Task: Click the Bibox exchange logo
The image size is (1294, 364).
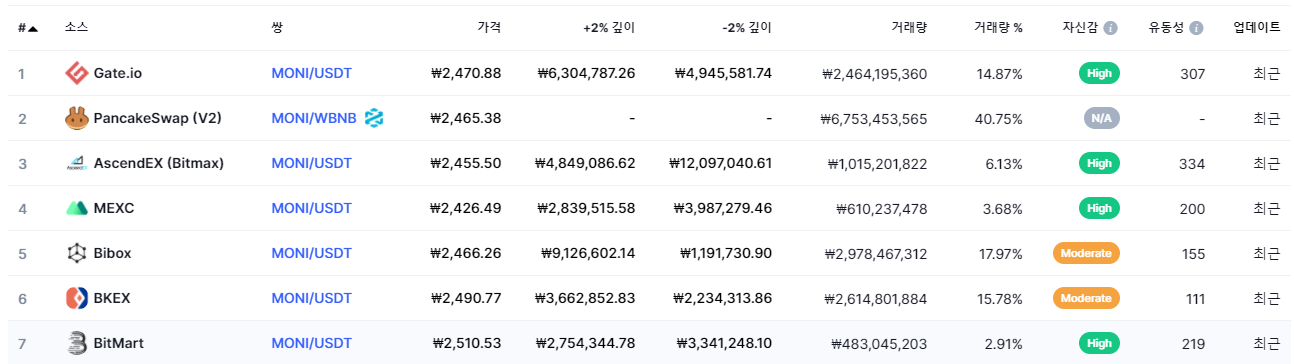Action: [77, 253]
